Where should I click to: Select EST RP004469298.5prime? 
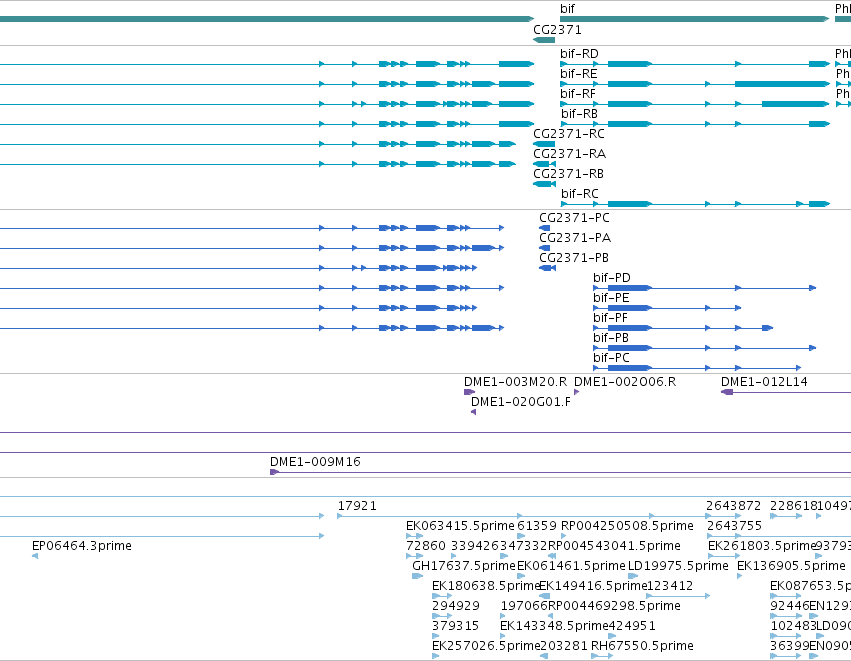(x=614, y=606)
